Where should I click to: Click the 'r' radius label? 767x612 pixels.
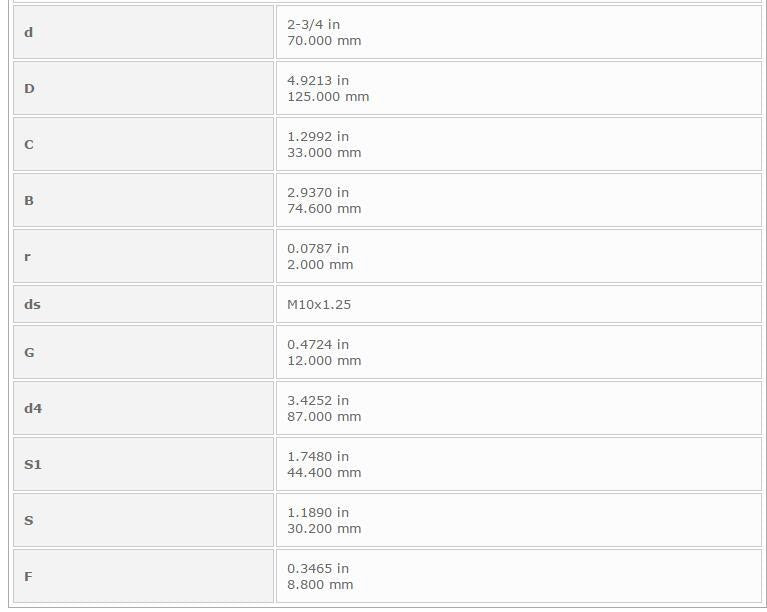pyautogui.click(x=143, y=256)
